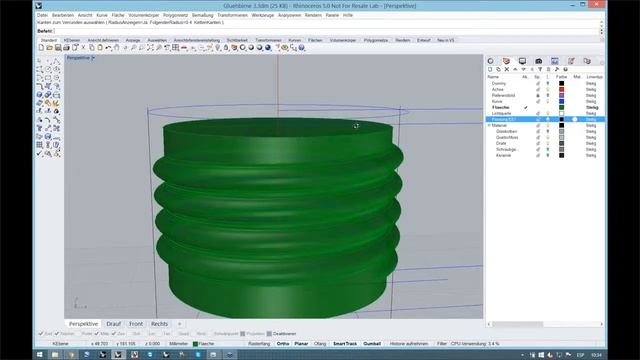Click the Windows Start button
The width and height of the screenshot is (640, 360).
pos(40,355)
